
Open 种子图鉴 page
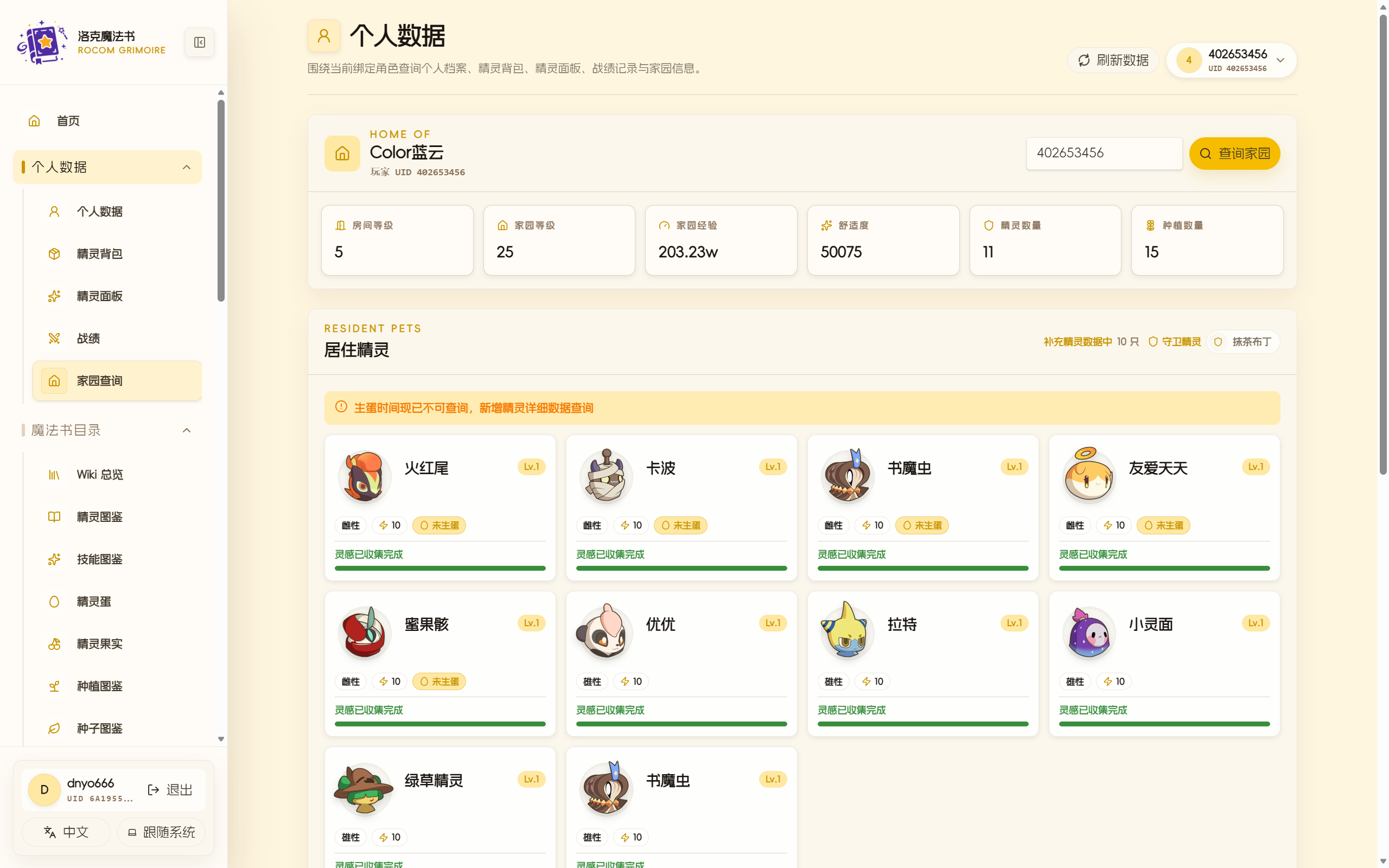coord(117,729)
